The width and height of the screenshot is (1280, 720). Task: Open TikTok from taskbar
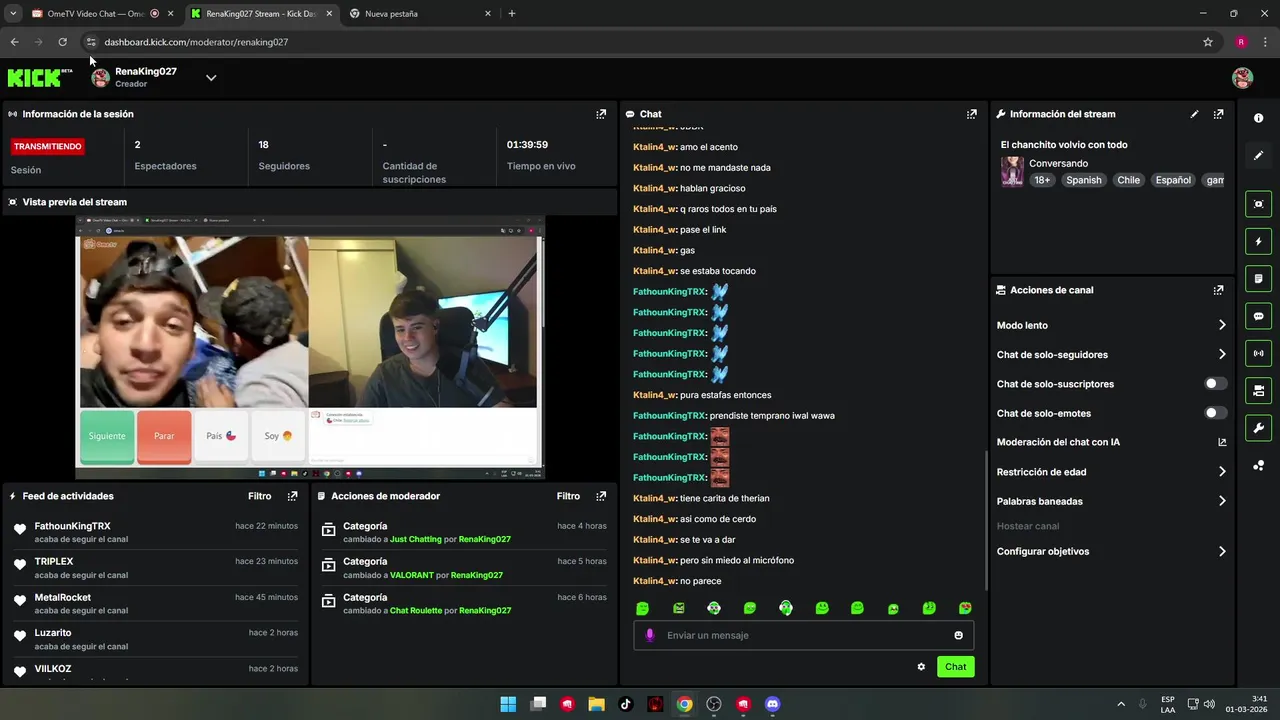(626, 704)
